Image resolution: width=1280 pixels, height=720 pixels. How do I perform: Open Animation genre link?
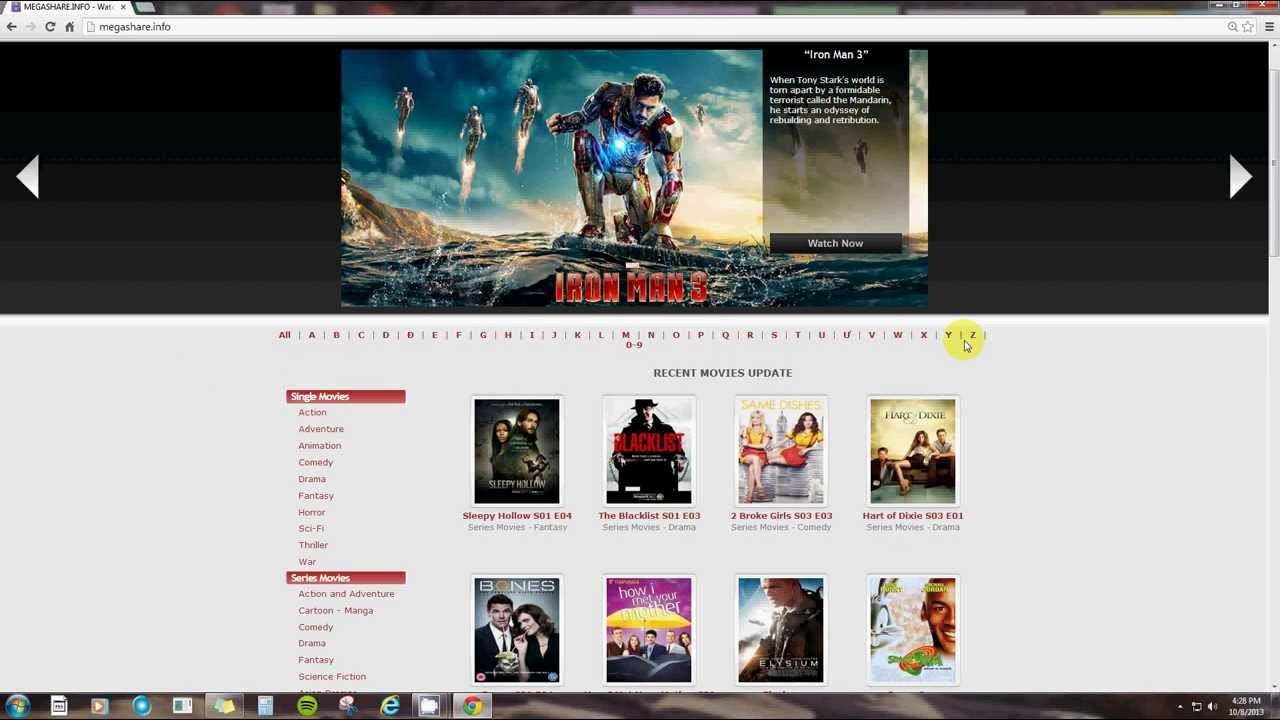coord(319,446)
